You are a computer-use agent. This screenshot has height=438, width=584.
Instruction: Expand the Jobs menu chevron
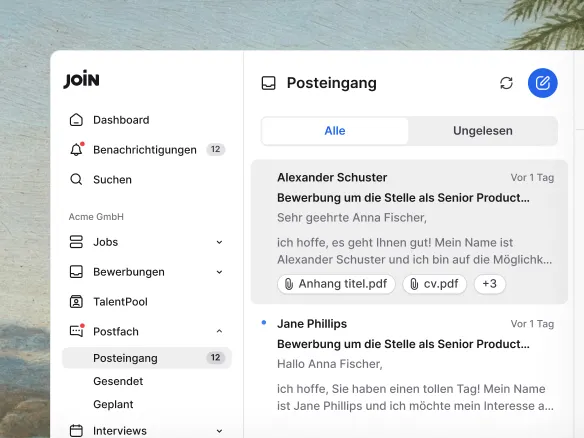(x=219, y=242)
